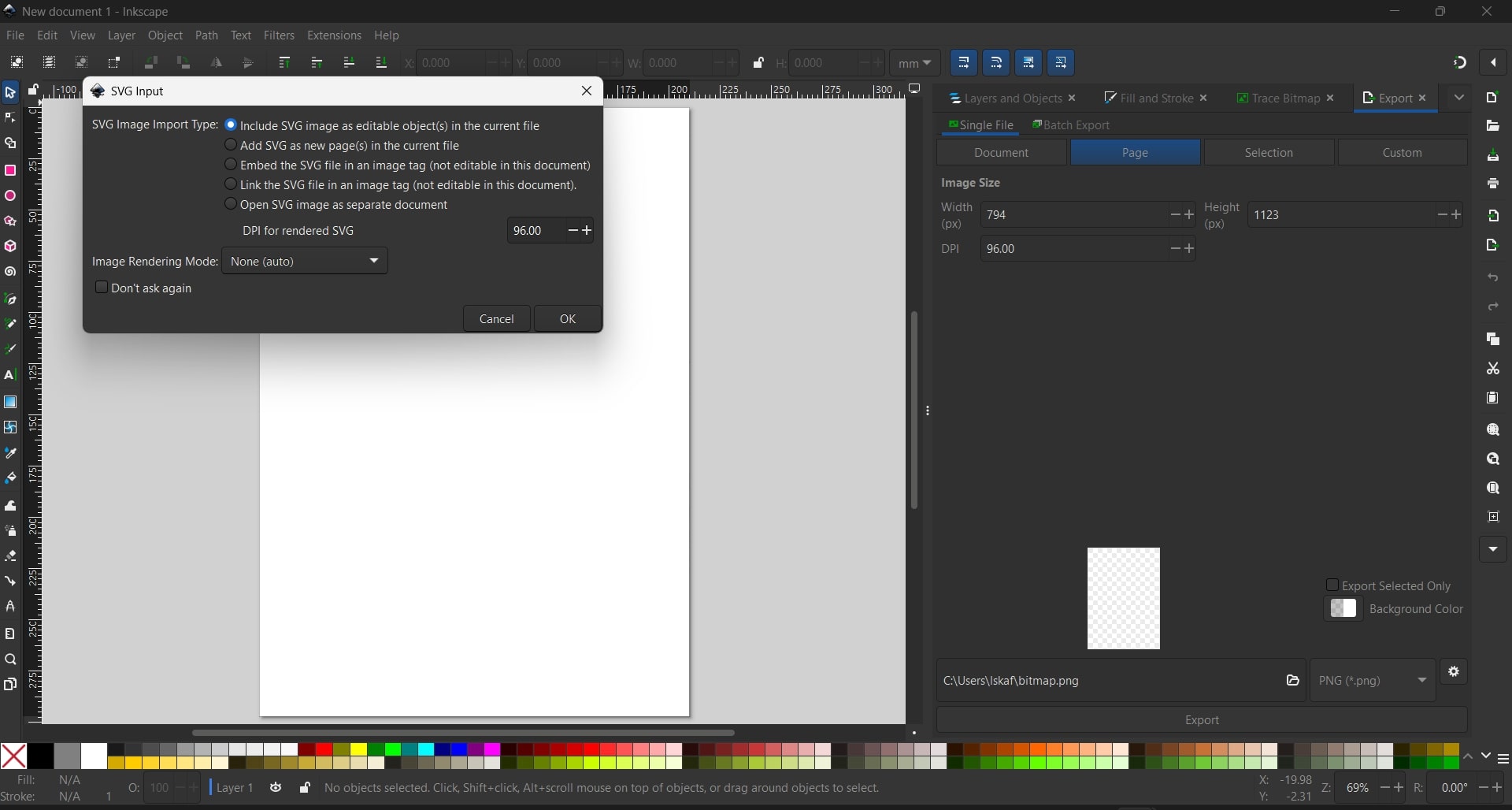Select Document export area button
The image size is (1512, 810).
(x=1002, y=153)
